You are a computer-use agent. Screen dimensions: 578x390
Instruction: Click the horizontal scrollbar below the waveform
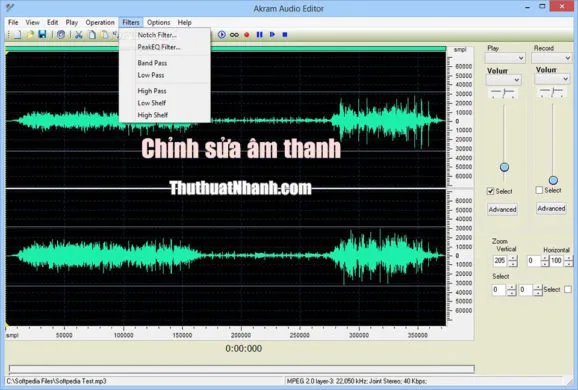(x=241, y=368)
